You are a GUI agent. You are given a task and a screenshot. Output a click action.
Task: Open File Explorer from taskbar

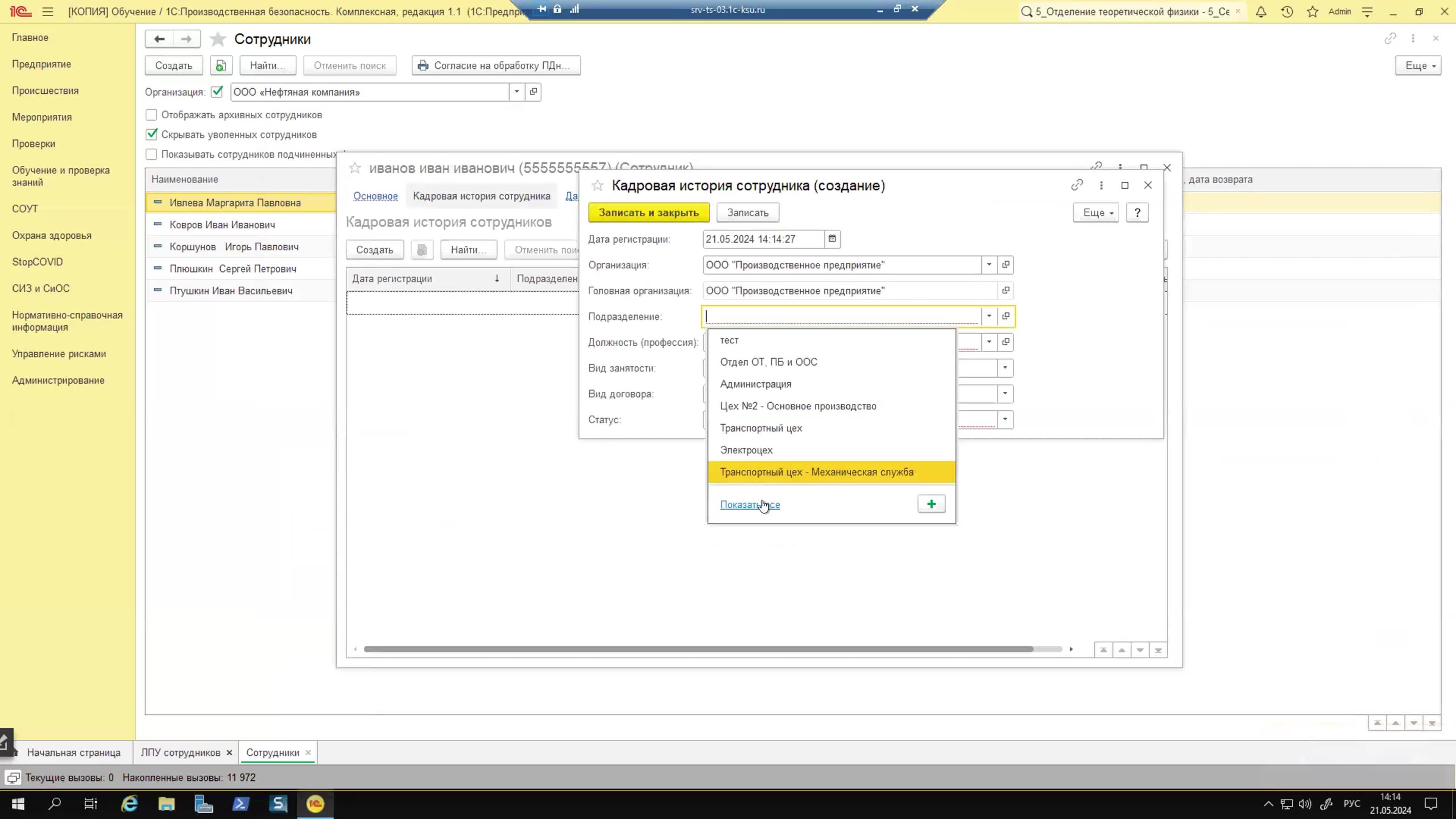(167, 804)
